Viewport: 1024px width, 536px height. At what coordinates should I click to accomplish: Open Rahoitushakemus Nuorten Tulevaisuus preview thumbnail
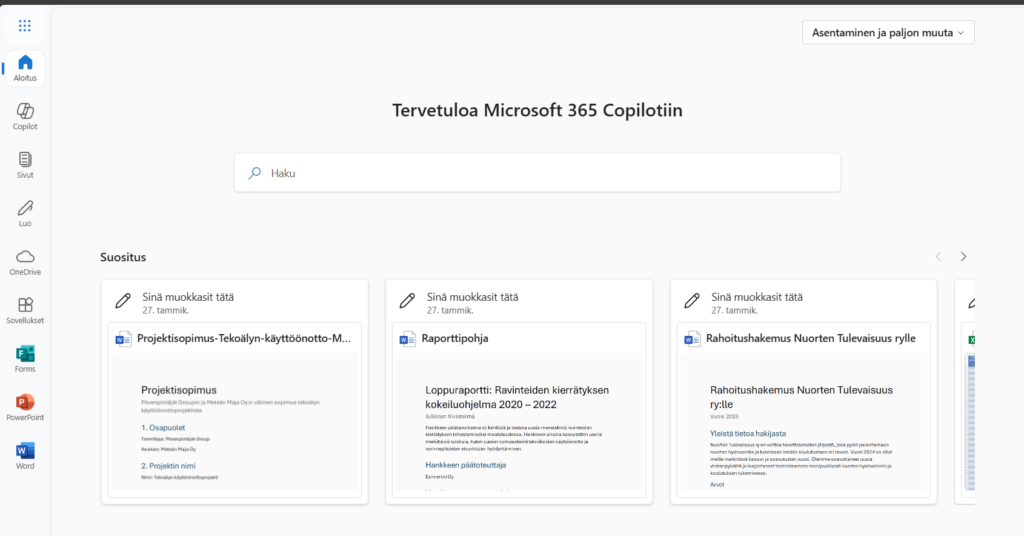point(803,423)
